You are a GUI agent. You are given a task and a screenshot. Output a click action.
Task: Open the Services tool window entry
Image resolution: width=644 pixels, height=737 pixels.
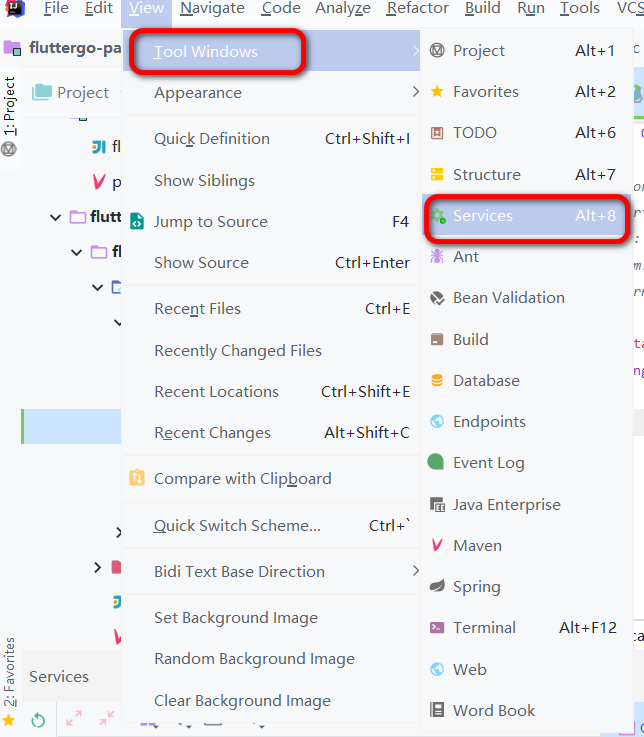pos(526,216)
